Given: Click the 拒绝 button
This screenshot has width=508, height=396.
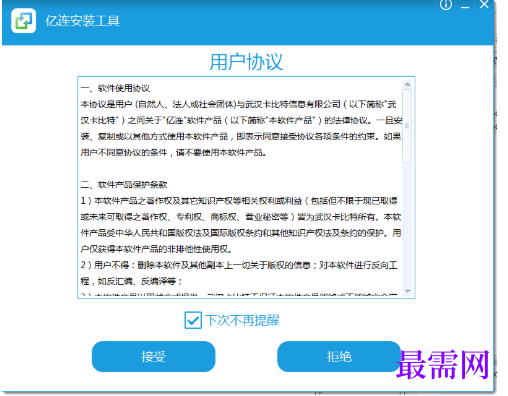Looking at the screenshot, I should [x=339, y=356].
